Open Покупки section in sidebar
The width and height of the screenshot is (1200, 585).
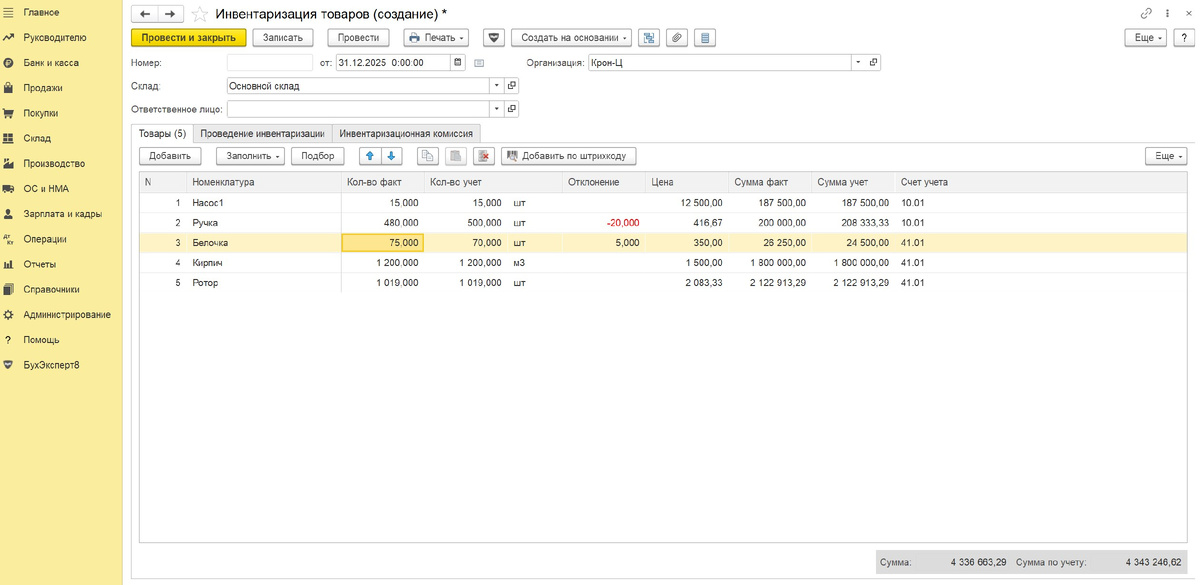(41, 113)
